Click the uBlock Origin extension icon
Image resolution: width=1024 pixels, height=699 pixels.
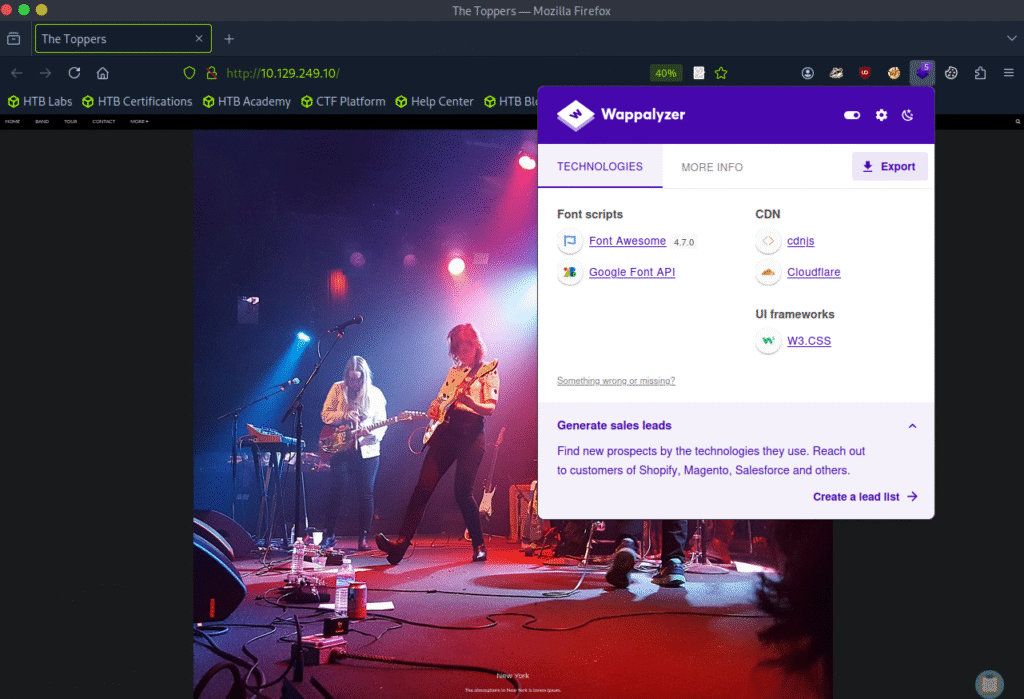click(x=865, y=73)
